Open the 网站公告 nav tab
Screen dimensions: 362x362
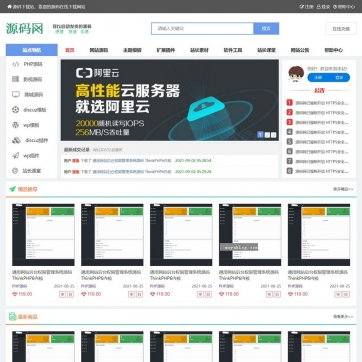pos(300,50)
